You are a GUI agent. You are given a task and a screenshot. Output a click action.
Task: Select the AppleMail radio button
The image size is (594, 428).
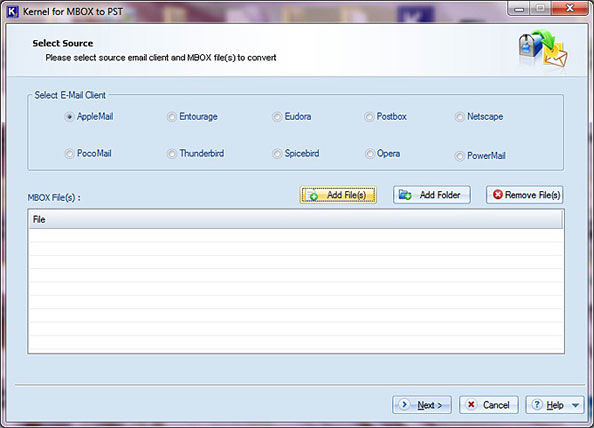(x=69, y=117)
